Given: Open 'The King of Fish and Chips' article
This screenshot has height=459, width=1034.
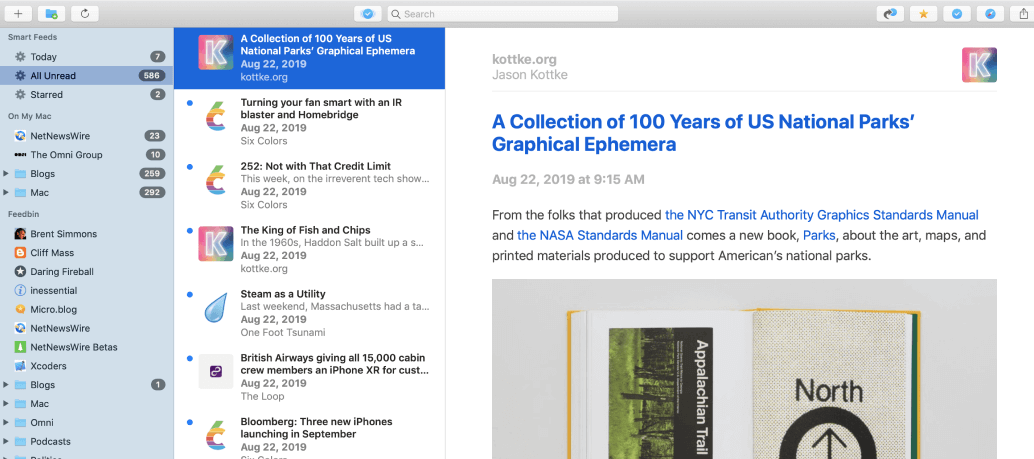Looking at the screenshot, I should [x=309, y=249].
